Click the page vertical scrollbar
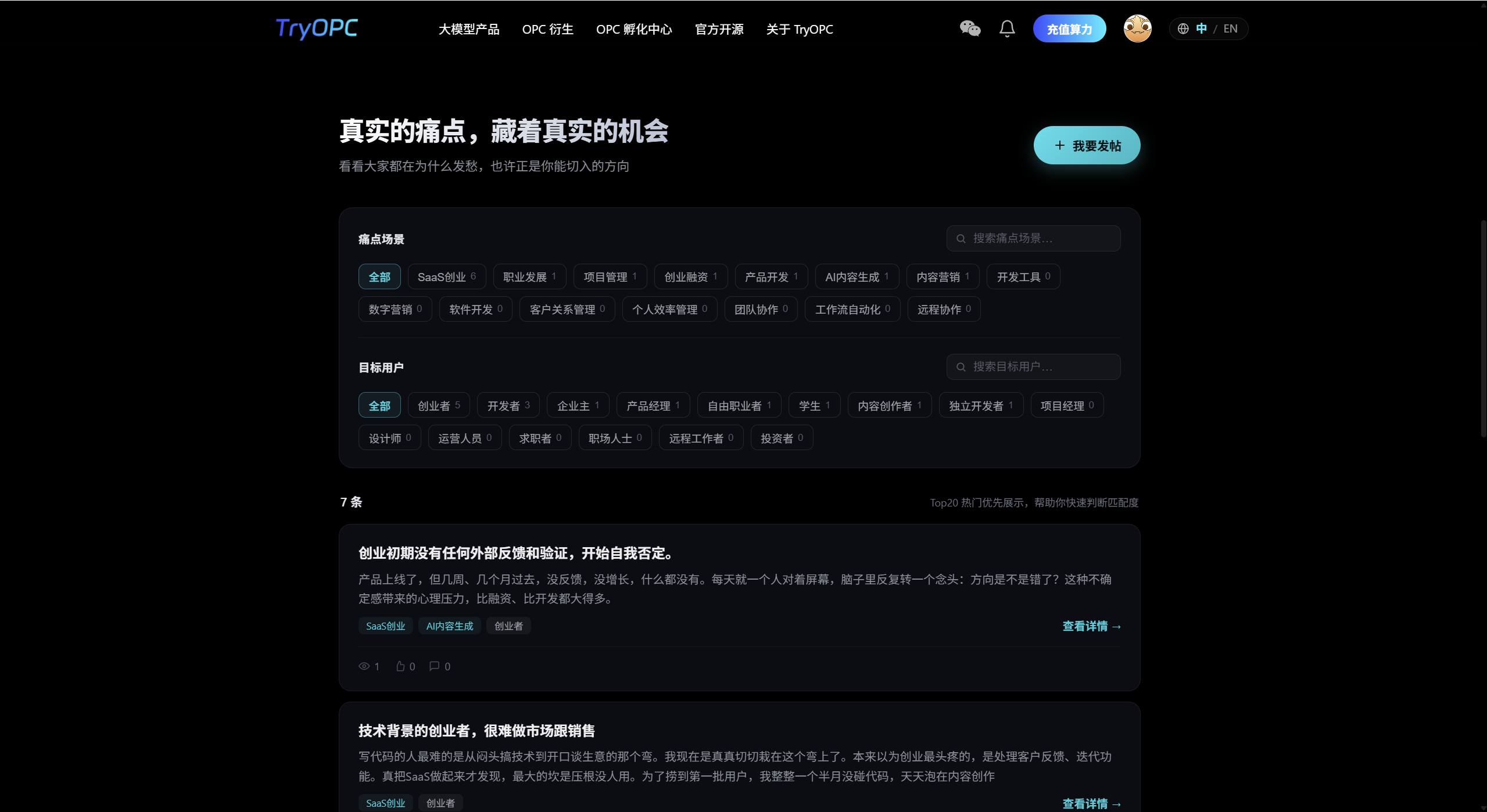The image size is (1487, 812). [x=1483, y=328]
